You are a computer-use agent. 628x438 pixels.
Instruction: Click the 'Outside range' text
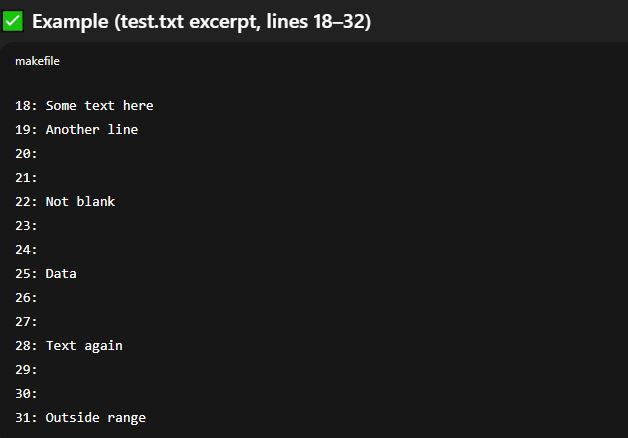pyautogui.click(x=95, y=417)
